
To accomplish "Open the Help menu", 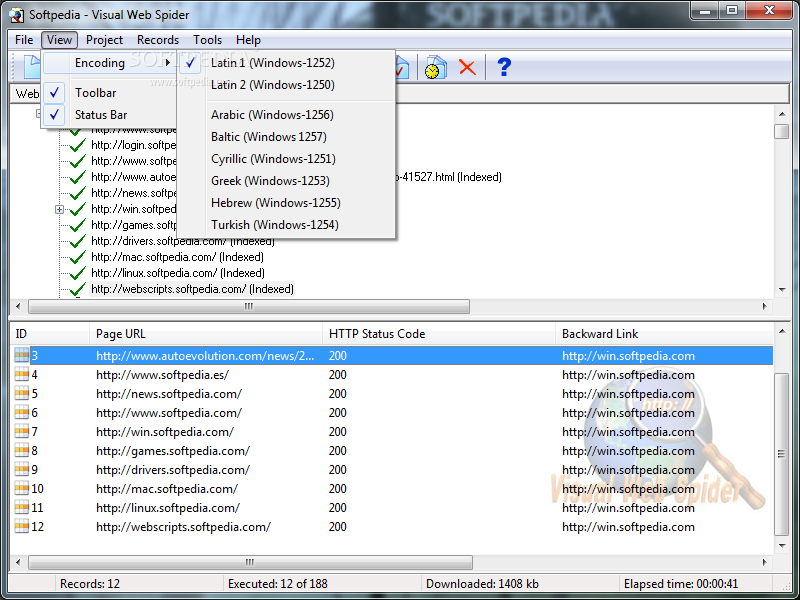I will click(248, 40).
